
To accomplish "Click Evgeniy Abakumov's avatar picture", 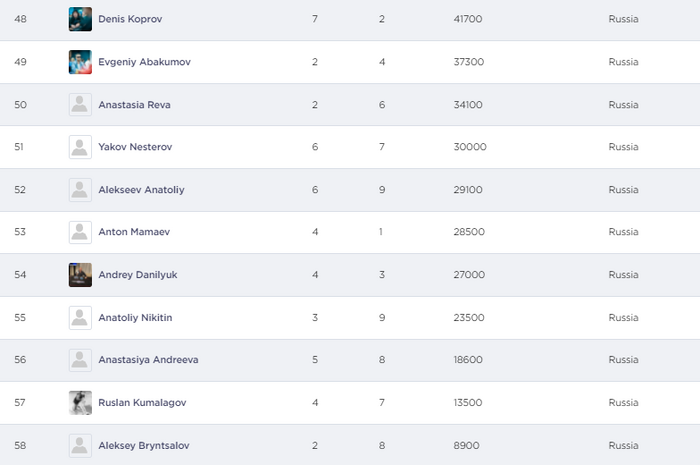I will tap(80, 62).
